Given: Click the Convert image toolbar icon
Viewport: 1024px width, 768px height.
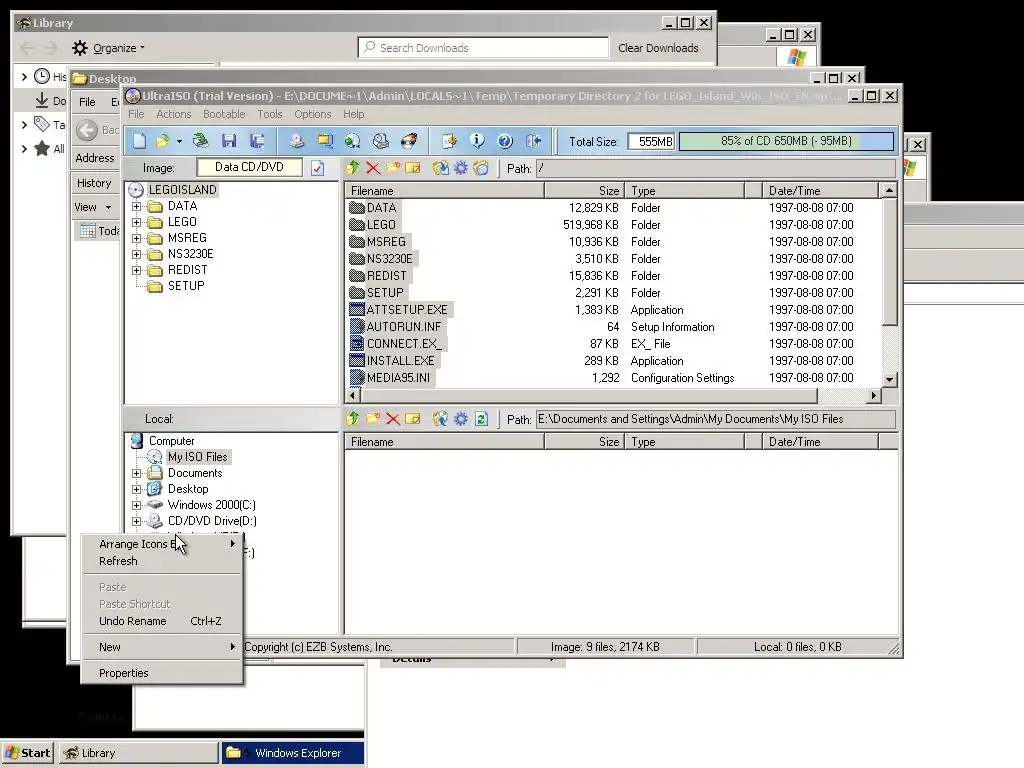Looking at the screenshot, I should [353, 141].
